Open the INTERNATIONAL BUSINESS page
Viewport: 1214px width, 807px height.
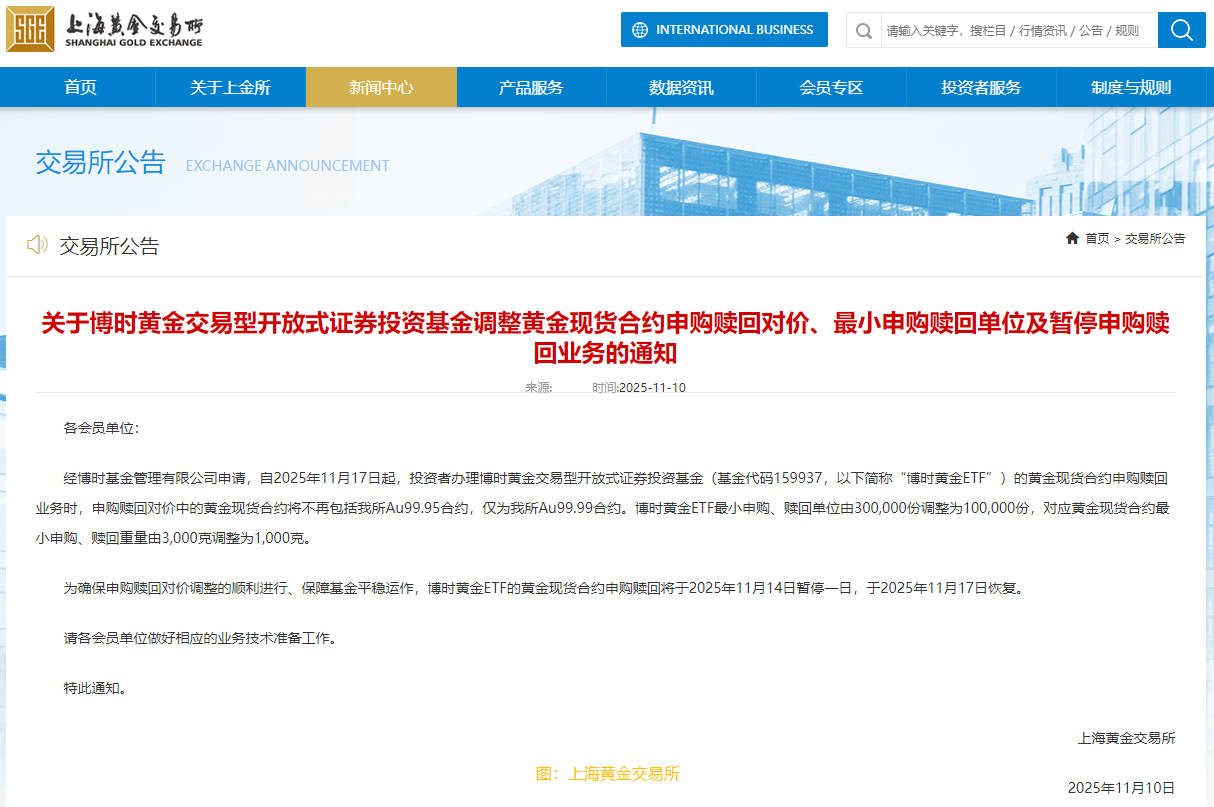724,29
